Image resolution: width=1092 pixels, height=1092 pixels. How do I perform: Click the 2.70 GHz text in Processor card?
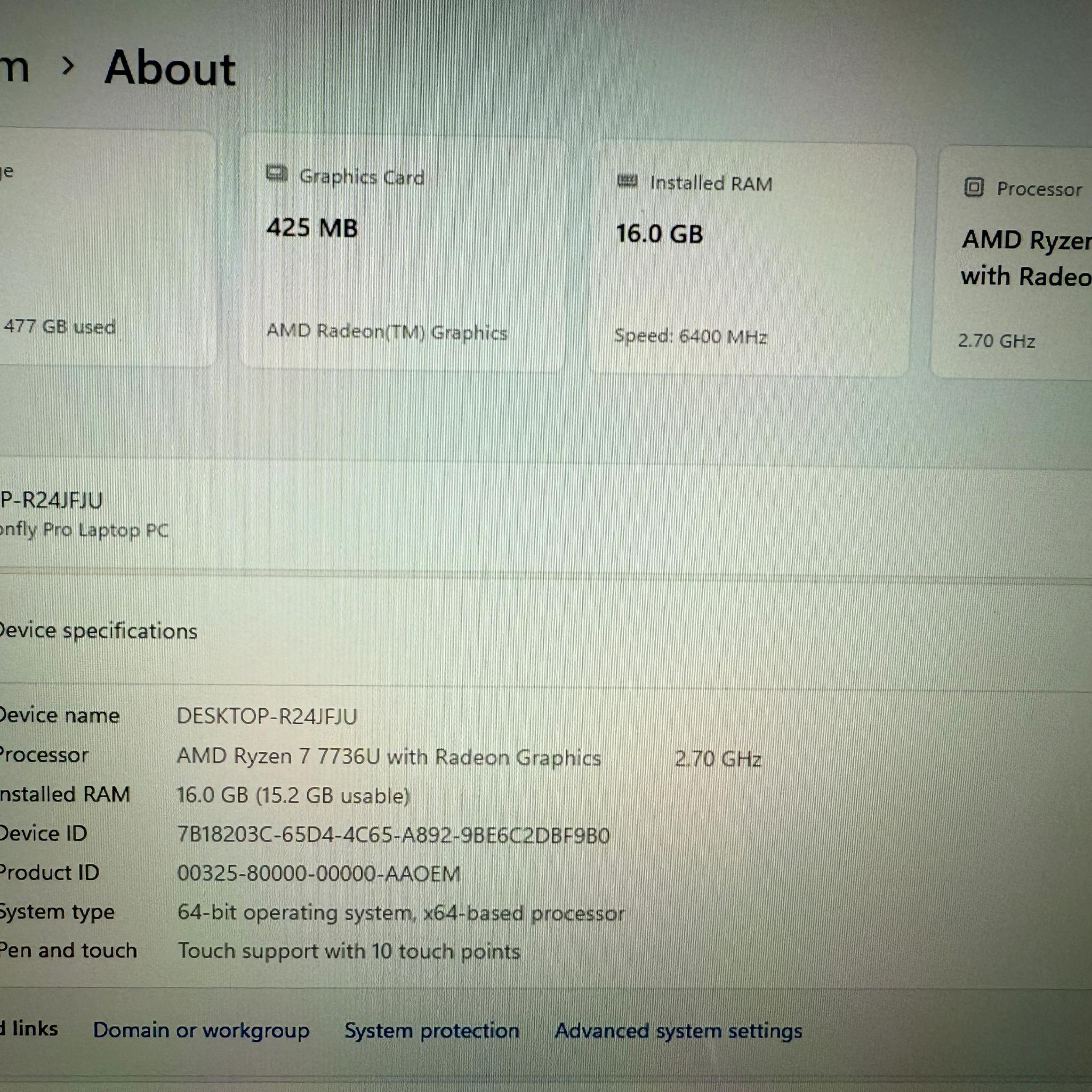(997, 341)
